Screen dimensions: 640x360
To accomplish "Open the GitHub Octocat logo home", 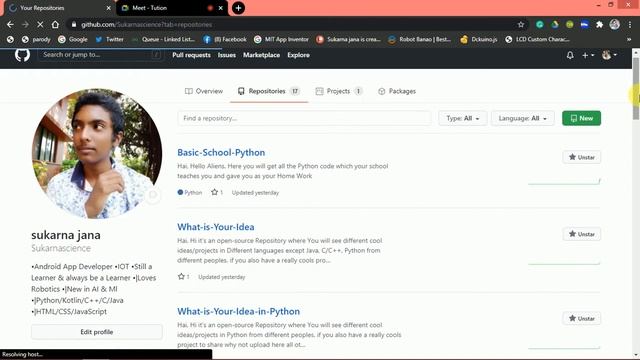I will click(x=22, y=55).
